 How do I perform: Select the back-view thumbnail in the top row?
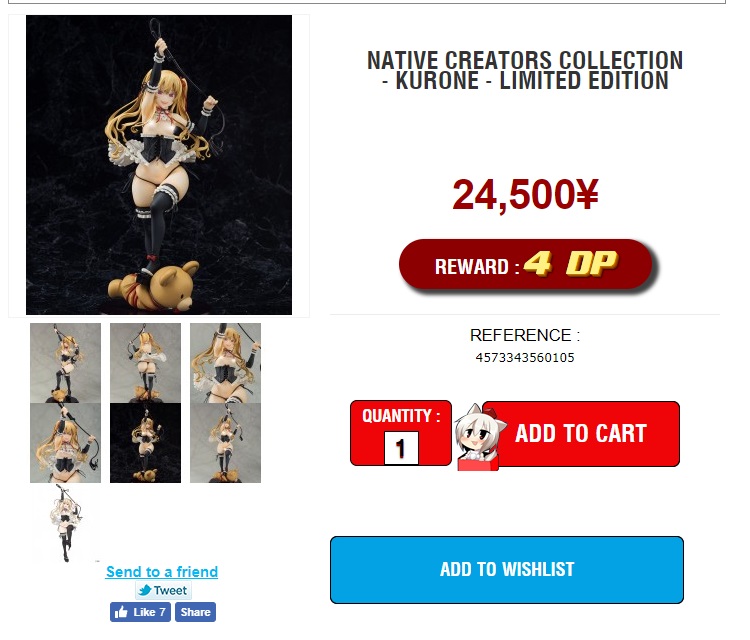(x=145, y=363)
